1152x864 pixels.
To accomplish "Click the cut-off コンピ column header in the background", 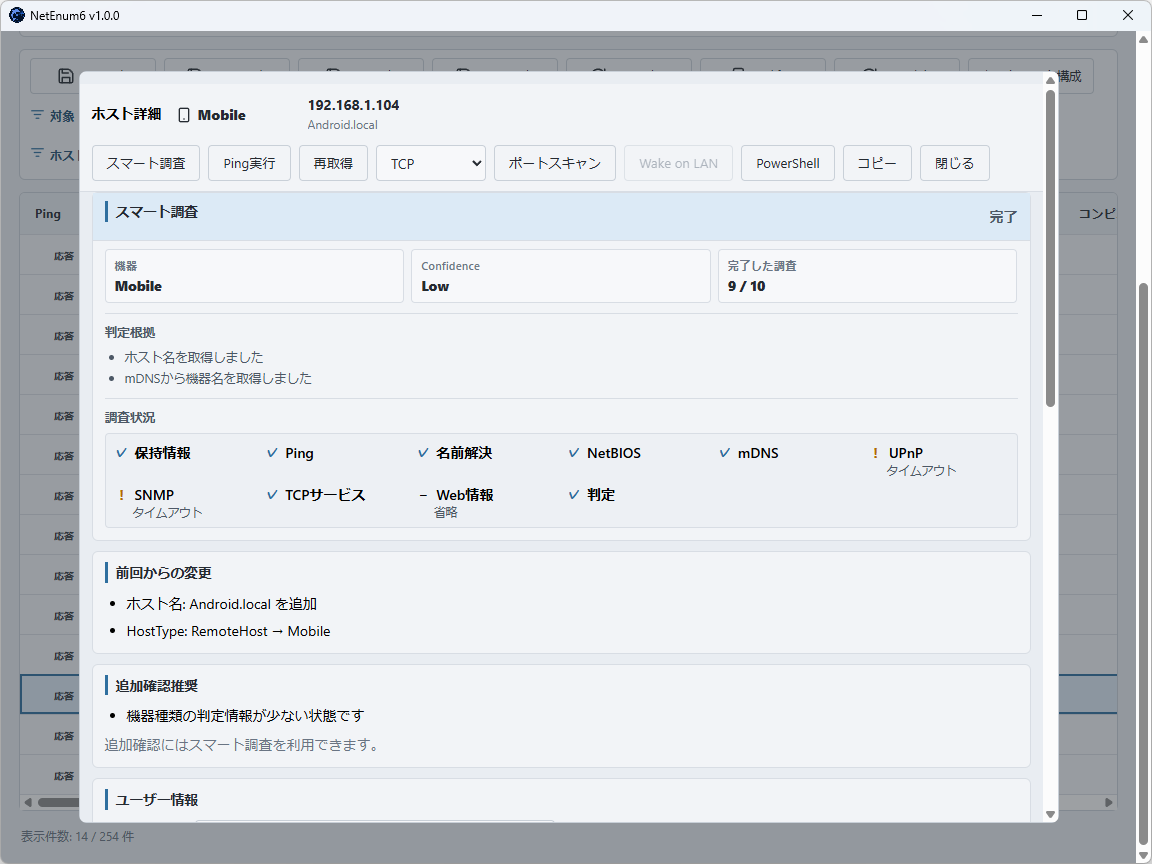I will click(x=1097, y=214).
